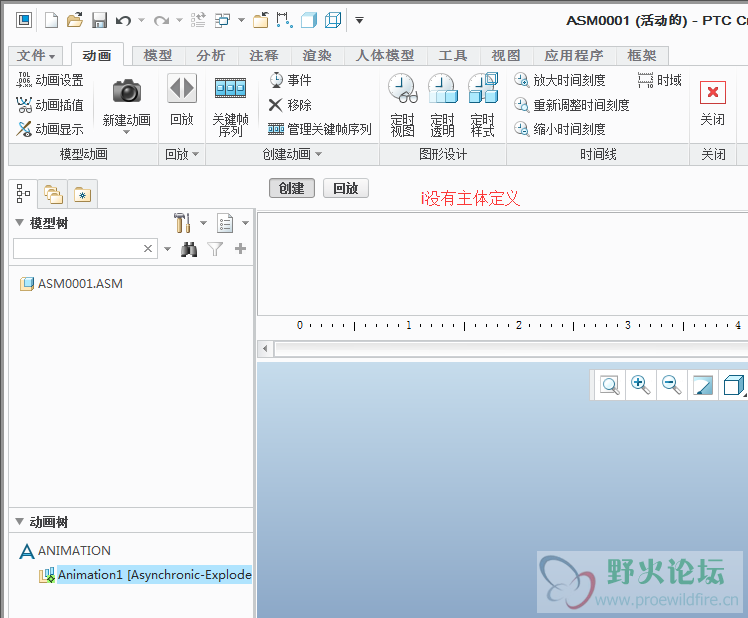The image size is (748, 618).
Task: Click the Playback (回放) button above timeline
Action: tap(345, 188)
